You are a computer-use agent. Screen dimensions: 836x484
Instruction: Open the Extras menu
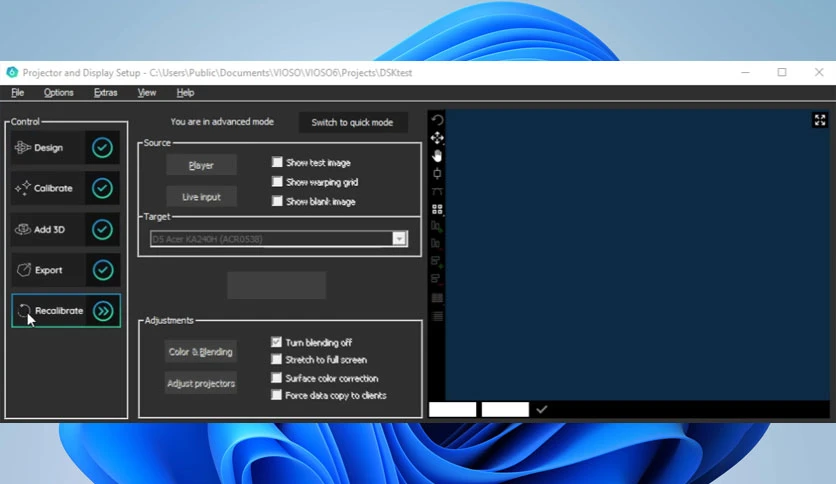[106, 93]
